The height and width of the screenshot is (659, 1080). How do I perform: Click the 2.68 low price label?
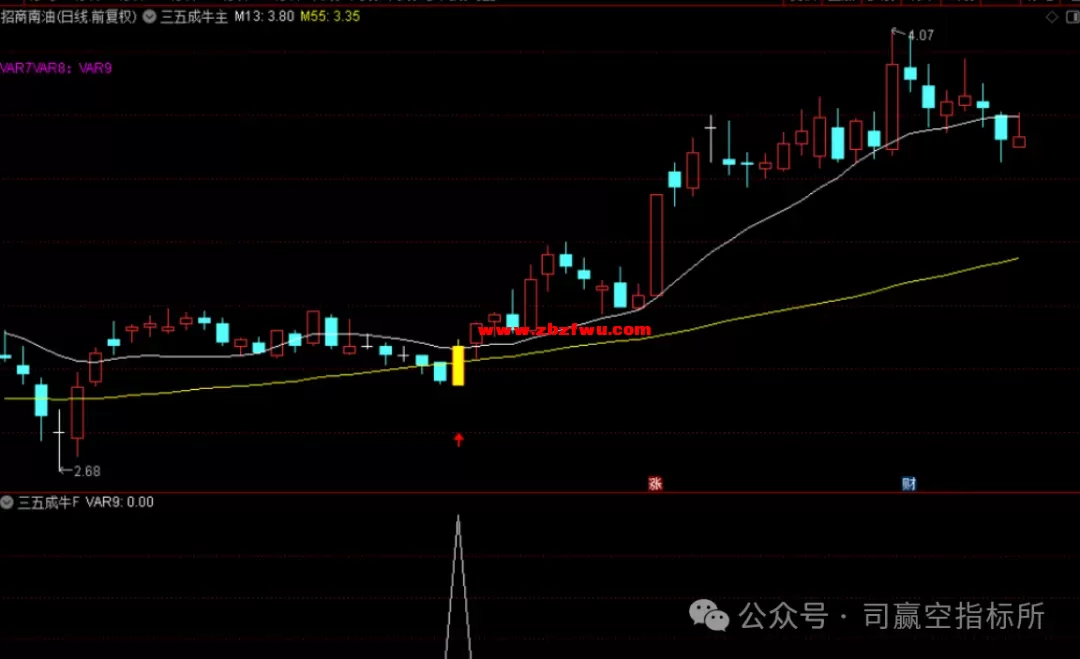point(87,471)
